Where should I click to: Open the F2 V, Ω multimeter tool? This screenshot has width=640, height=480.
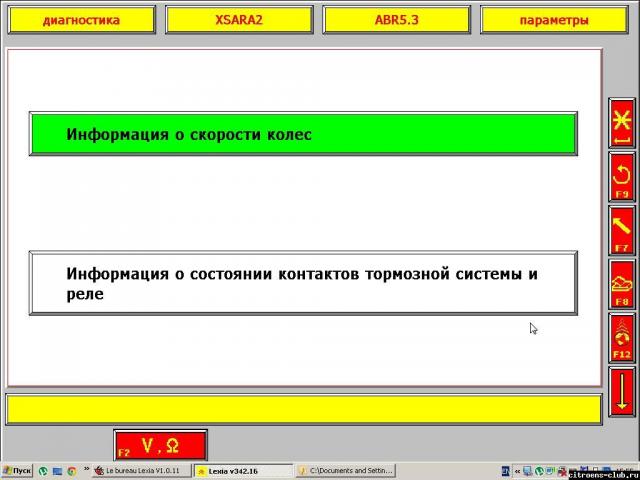pyautogui.click(x=161, y=445)
